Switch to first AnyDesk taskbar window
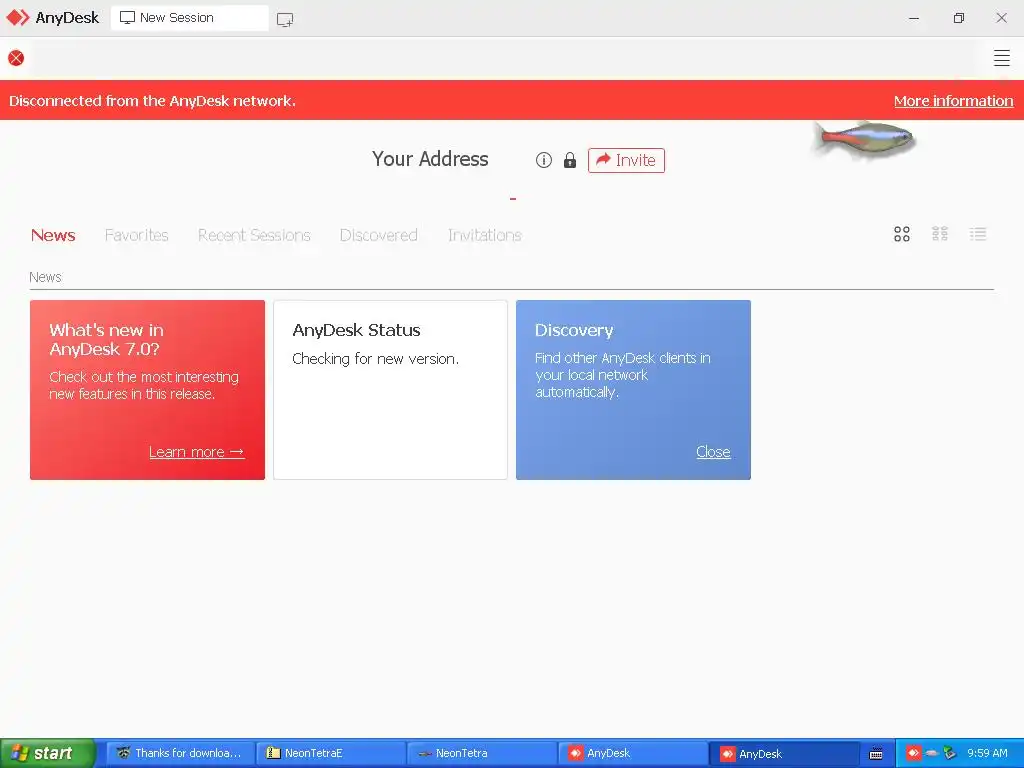Screen dimensions: 1024x768 click(x=632, y=753)
